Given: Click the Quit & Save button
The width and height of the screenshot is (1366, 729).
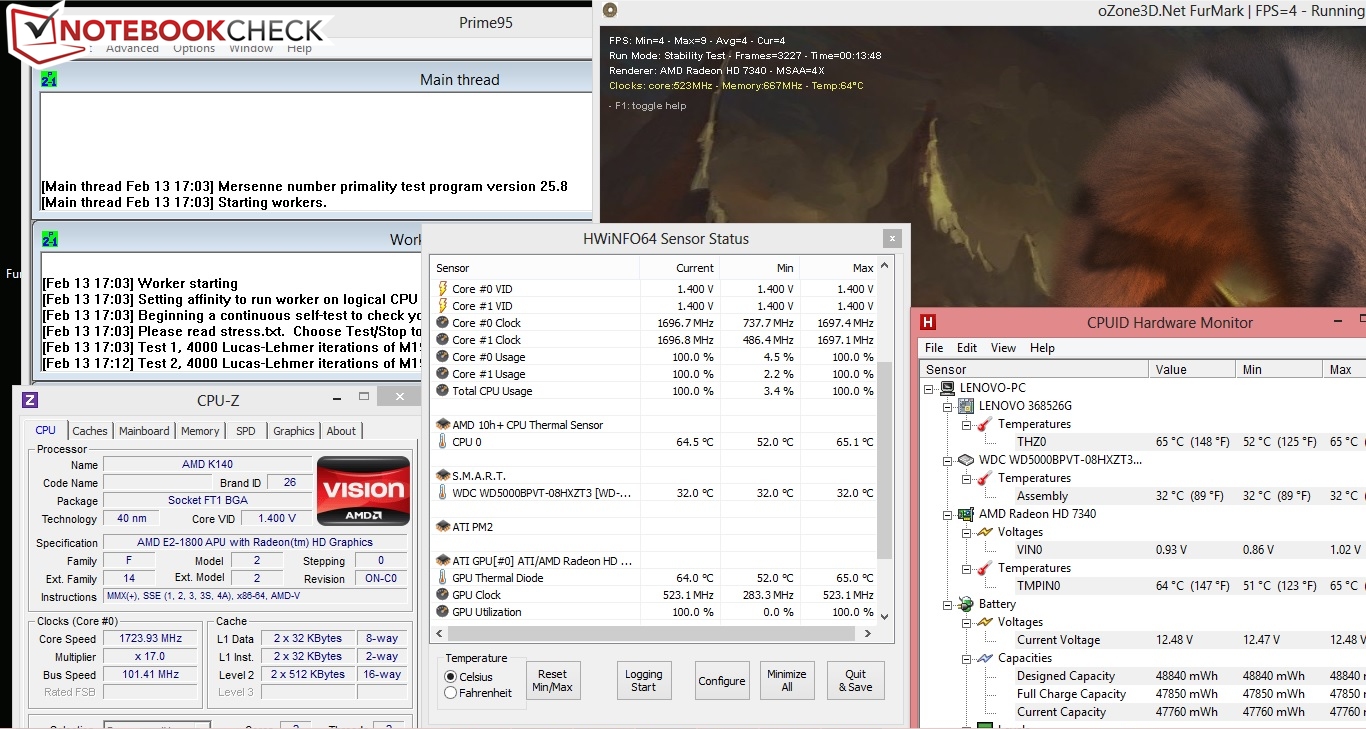Looking at the screenshot, I should (x=855, y=681).
